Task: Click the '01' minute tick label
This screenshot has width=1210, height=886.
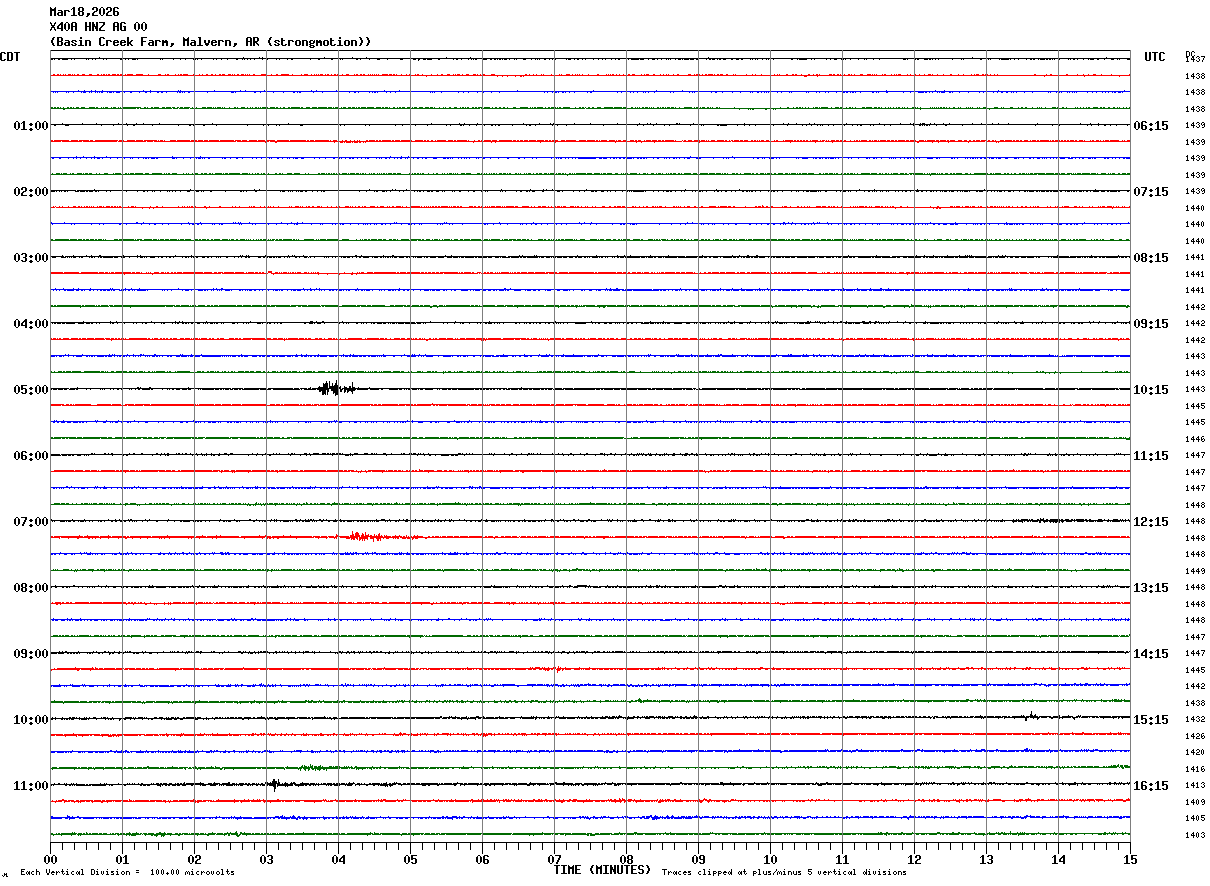Action: pyautogui.click(x=122, y=859)
